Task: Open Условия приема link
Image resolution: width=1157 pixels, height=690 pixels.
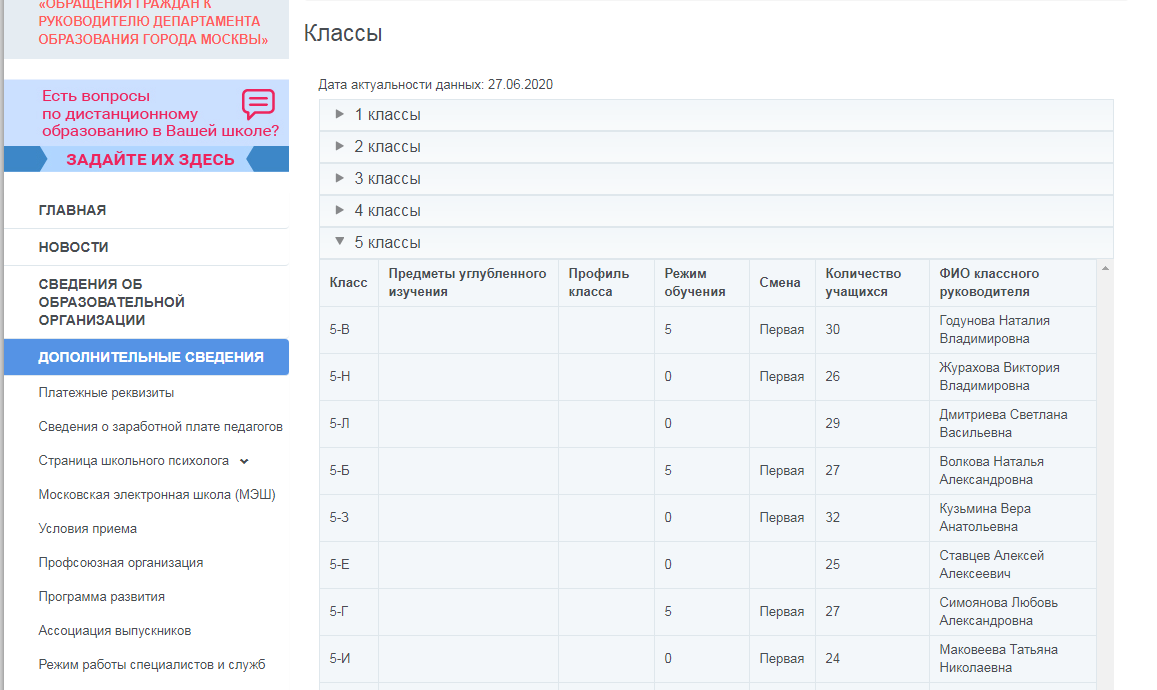Action: point(88,528)
